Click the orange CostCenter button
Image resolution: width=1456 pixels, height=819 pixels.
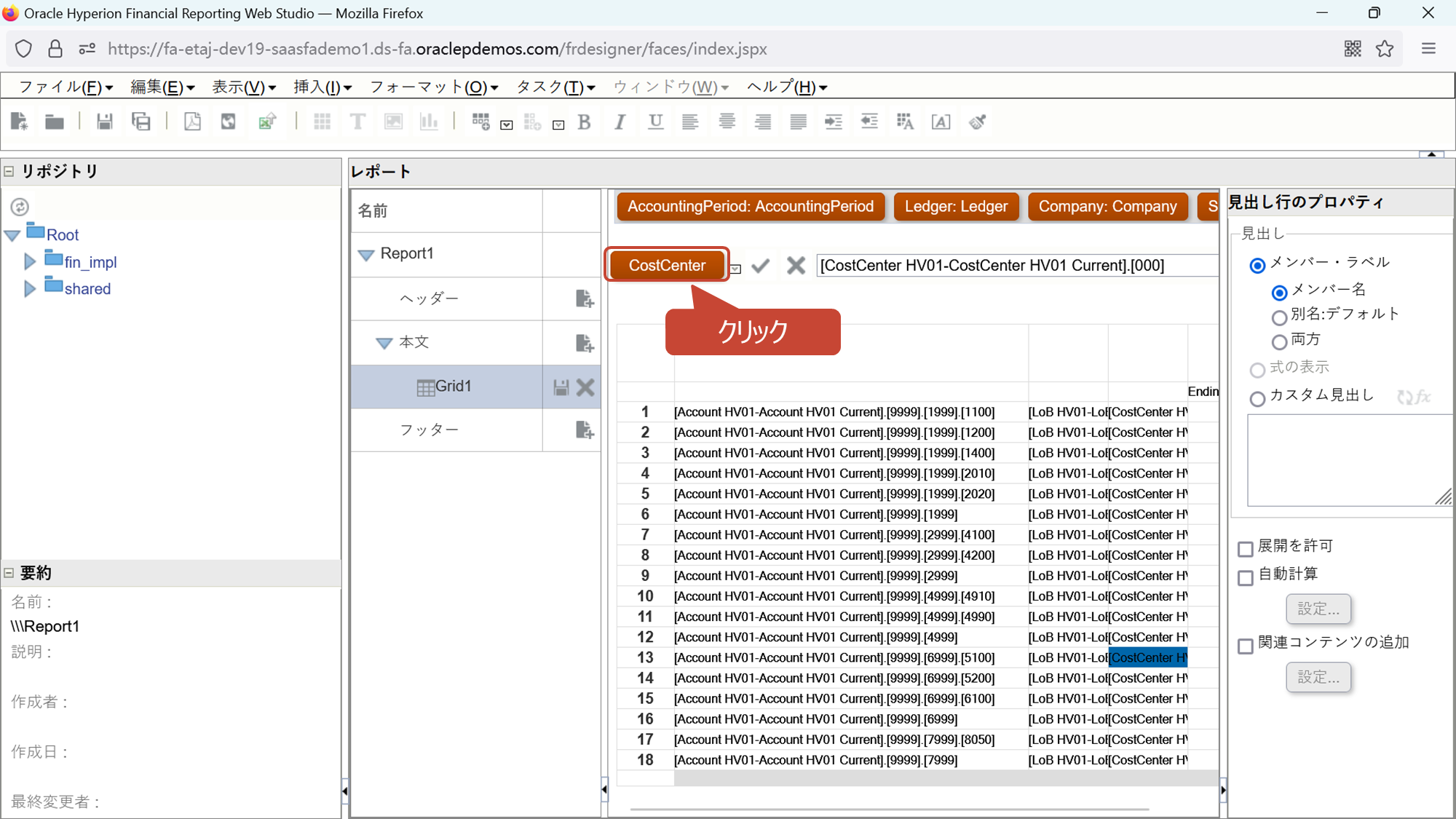click(x=666, y=265)
